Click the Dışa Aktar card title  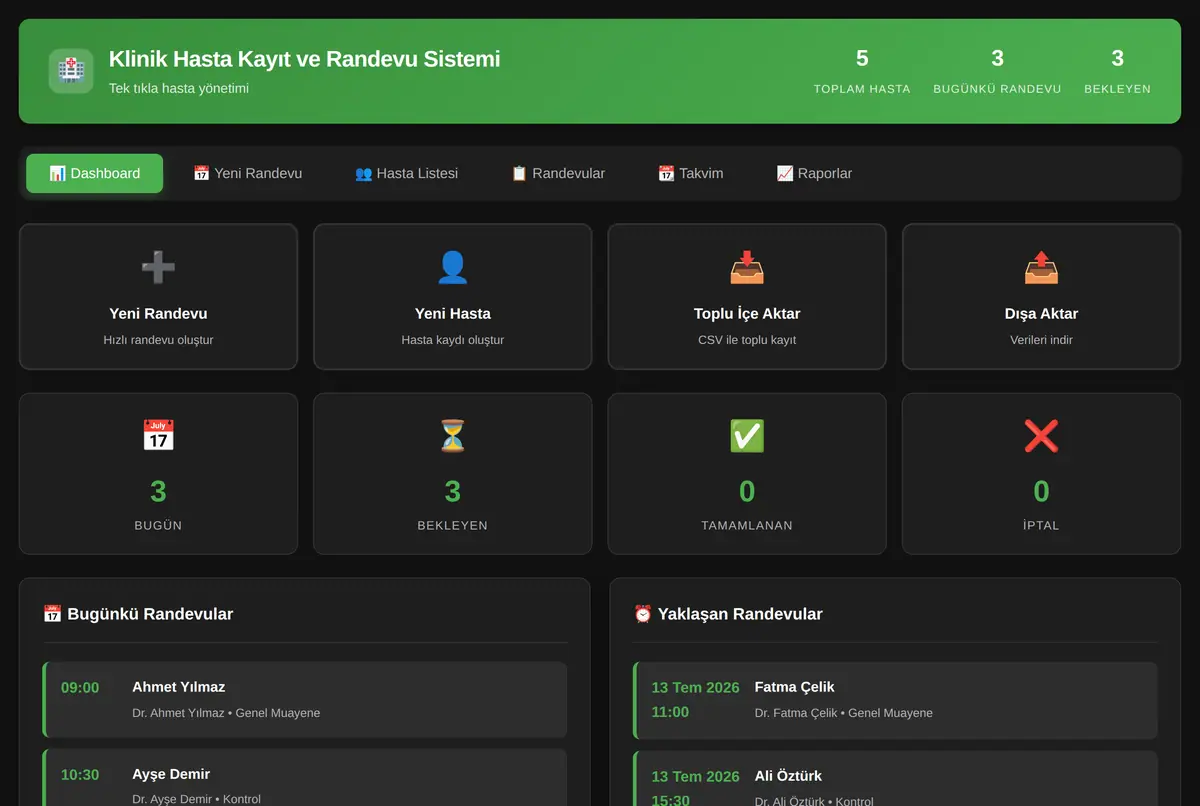pyautogui.click(x=1041, y=314)
